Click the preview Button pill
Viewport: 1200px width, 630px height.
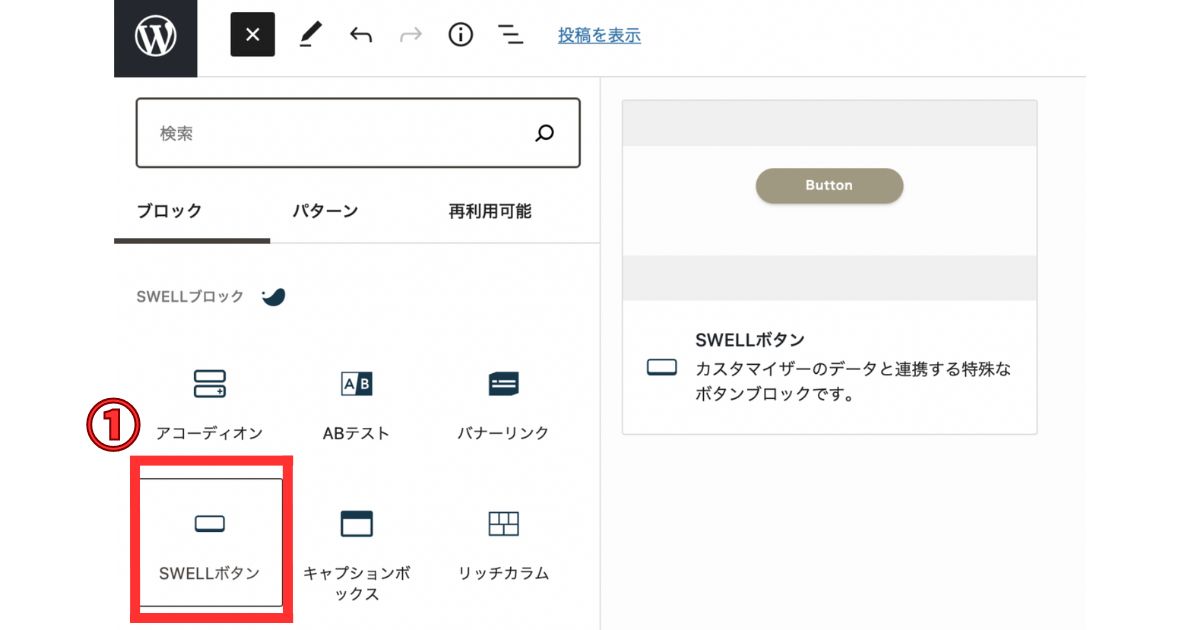click(x=829, y=186)
